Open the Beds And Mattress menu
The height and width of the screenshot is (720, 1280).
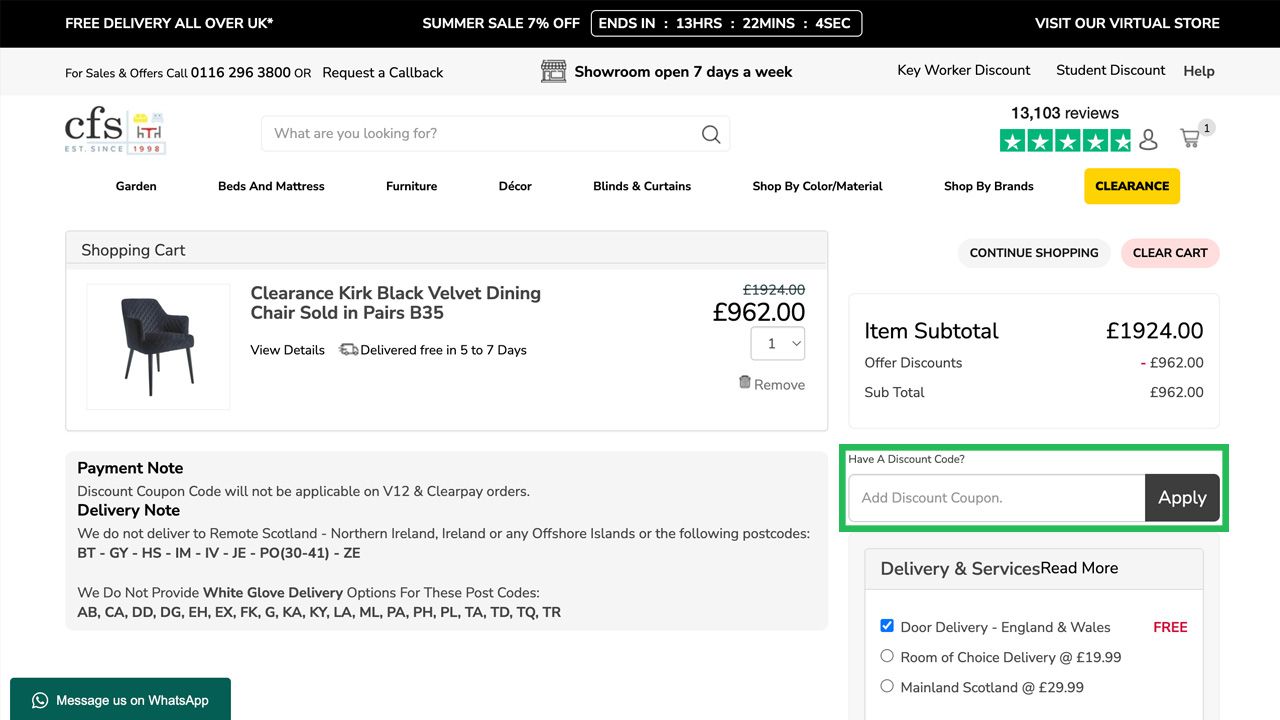(x=271, y=186)
